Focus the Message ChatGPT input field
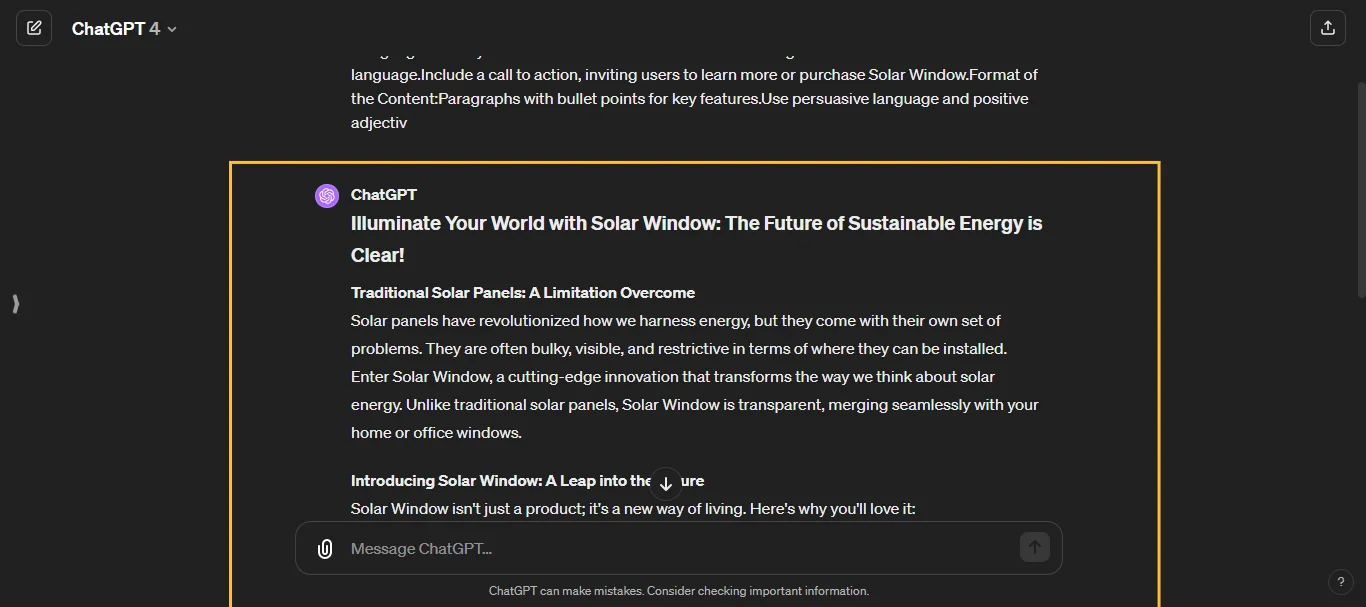The height and width of the screenshot is (607, 1366). (x=670, y=548)
